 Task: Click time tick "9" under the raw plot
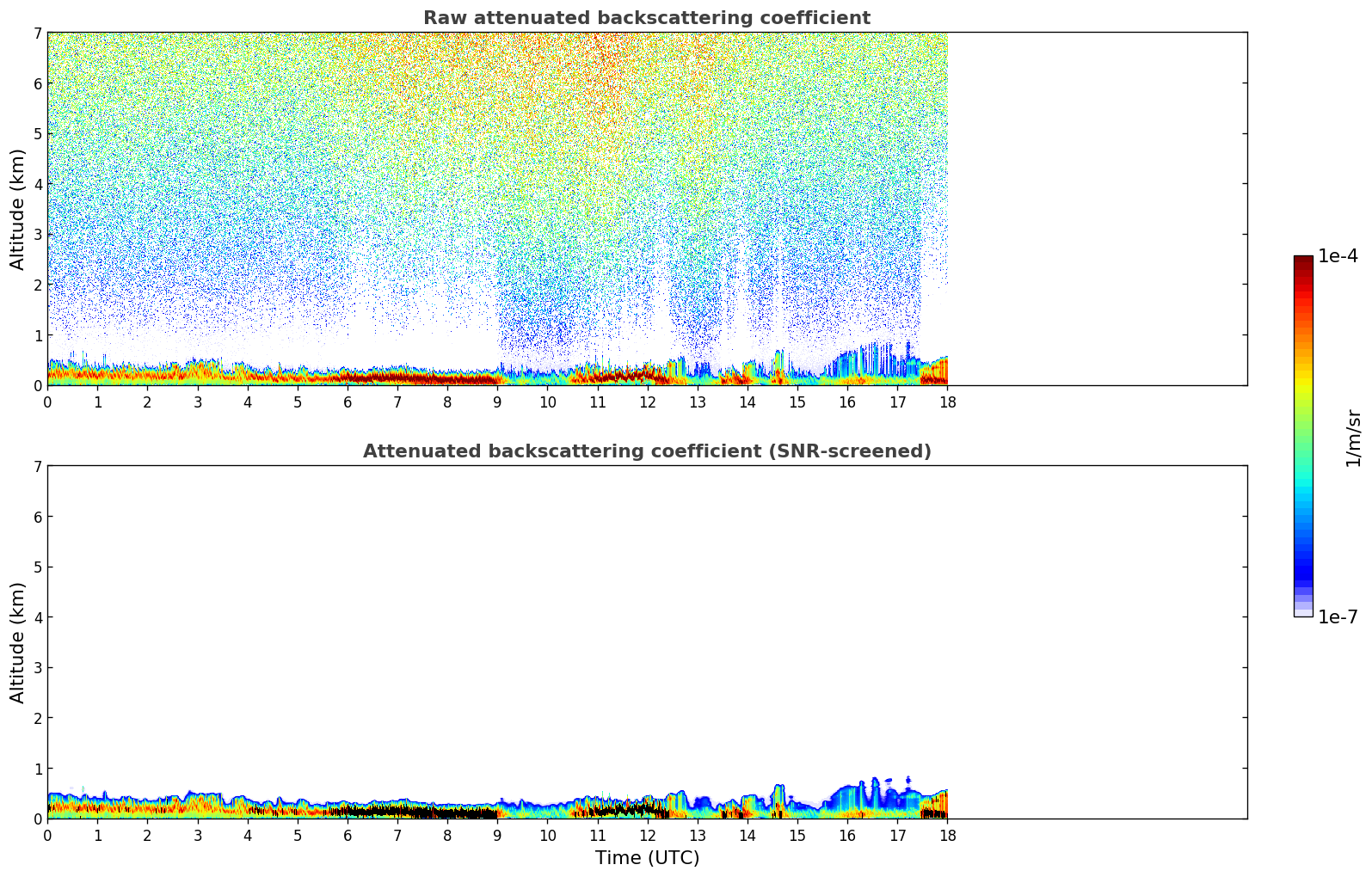coord(497,402)
